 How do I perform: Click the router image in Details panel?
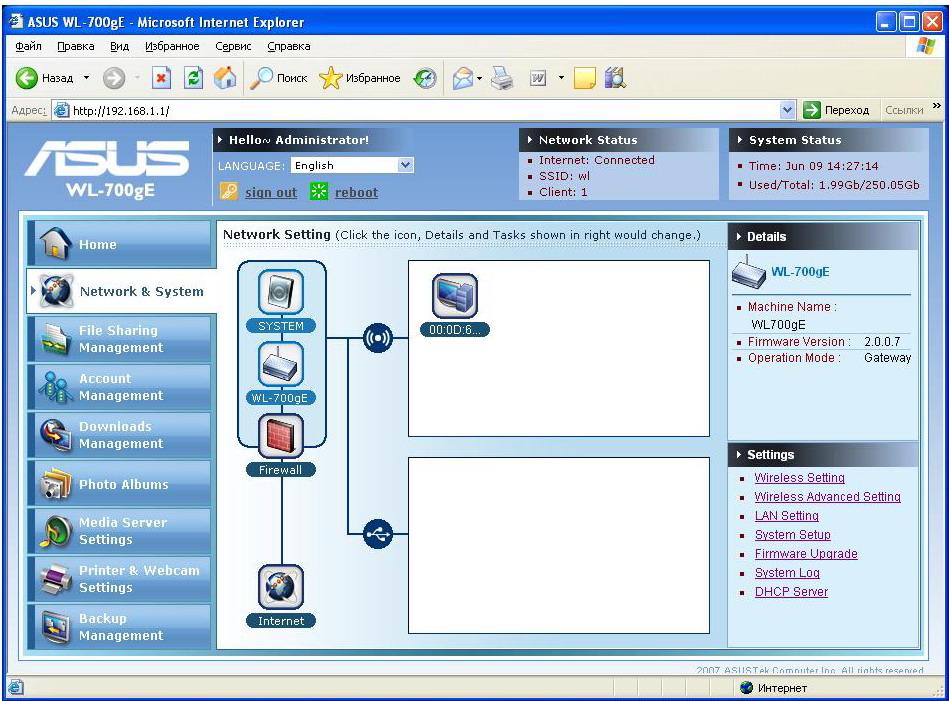point(748,272)
